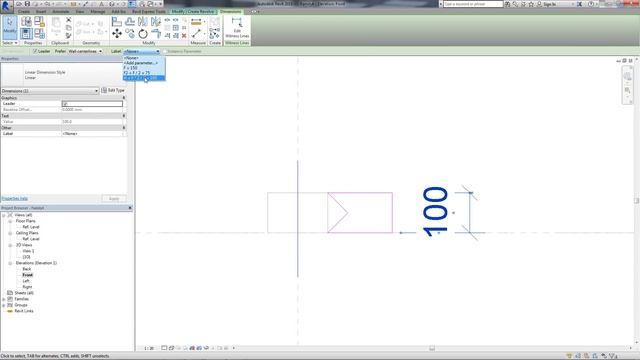The width and height of the screenshot is (640, 360).
Task: Select the Mirror - Draw Axis tool
Action: click(x=156, y=22)
